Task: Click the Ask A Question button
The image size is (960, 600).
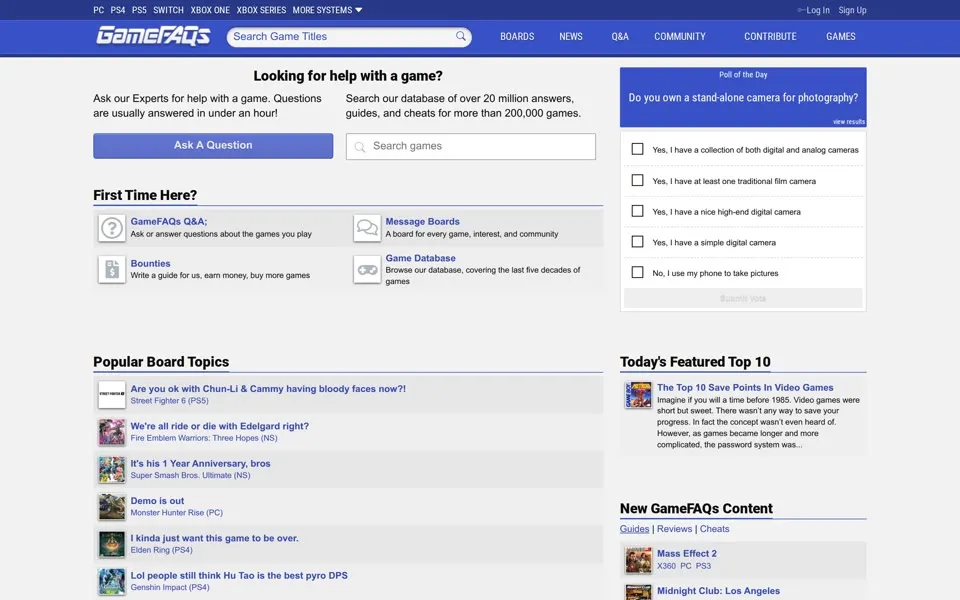Action: click(x=213, y=146)
